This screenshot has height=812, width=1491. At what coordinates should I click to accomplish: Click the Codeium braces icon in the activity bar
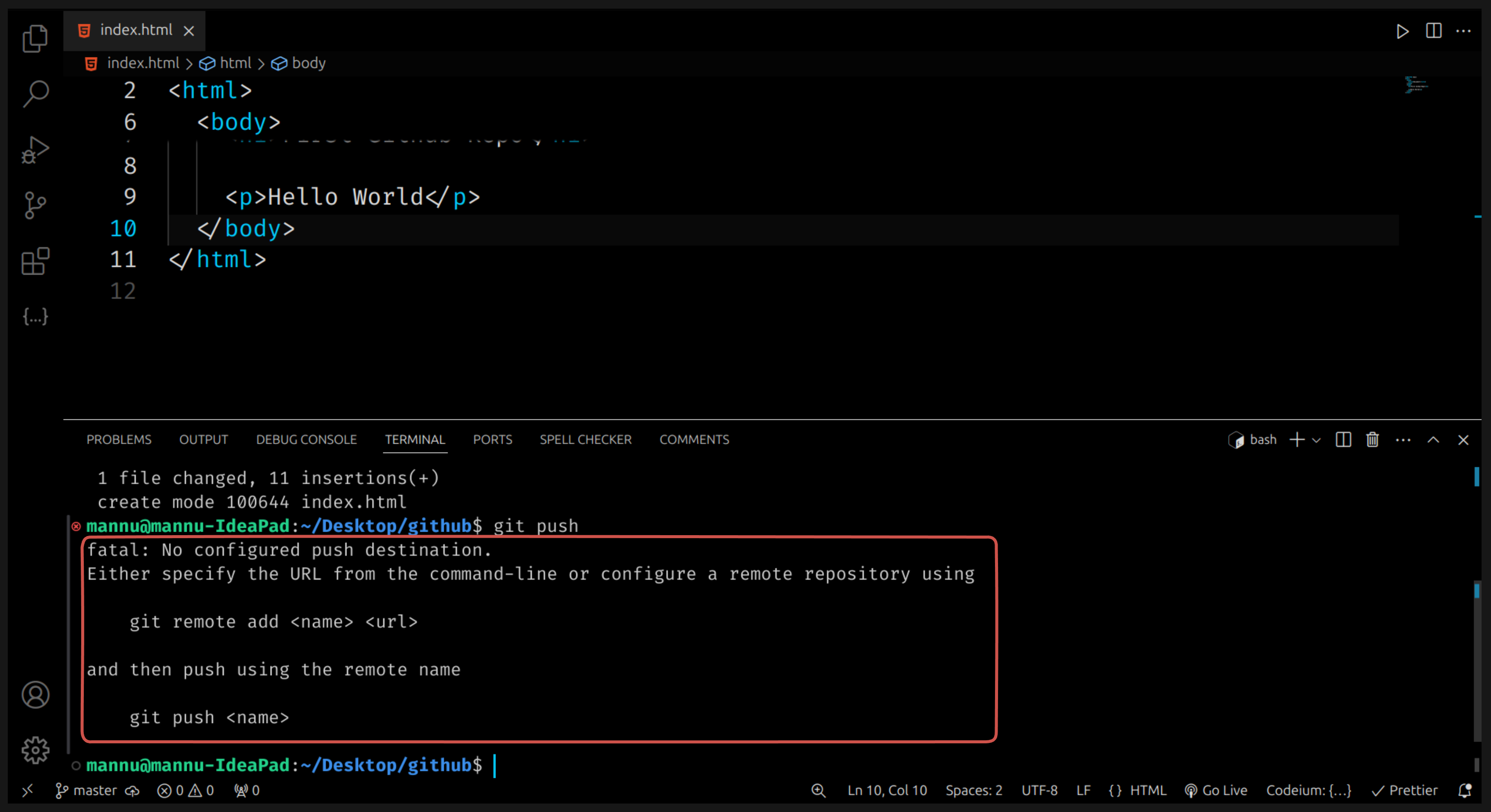coord(35,316)
